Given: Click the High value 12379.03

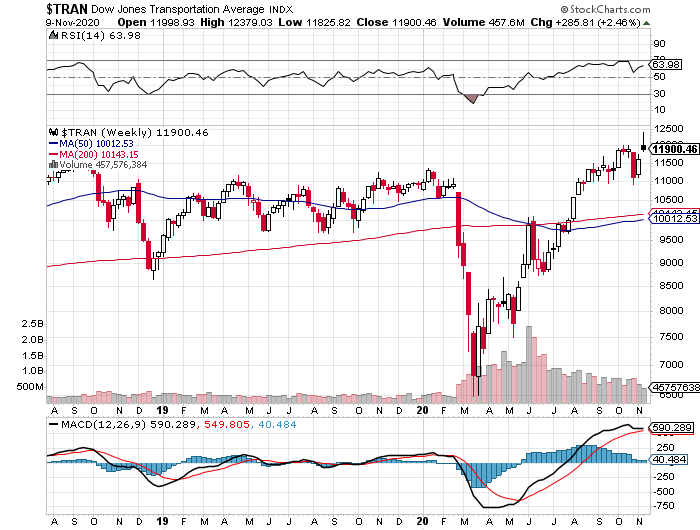Looking at the screenshot, I should pos(250,22).
